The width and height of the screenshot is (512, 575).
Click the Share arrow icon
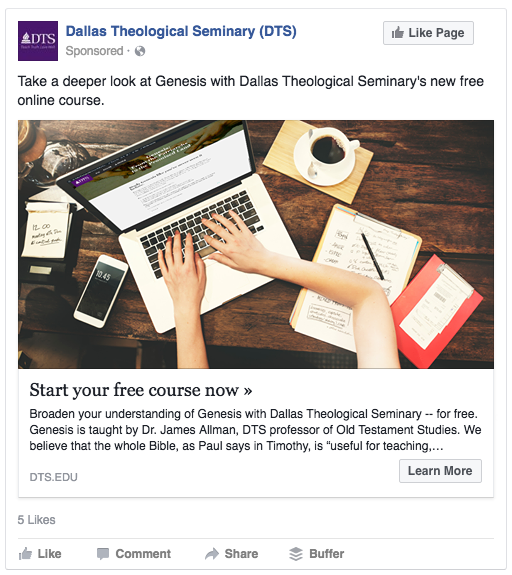point(212,554)
